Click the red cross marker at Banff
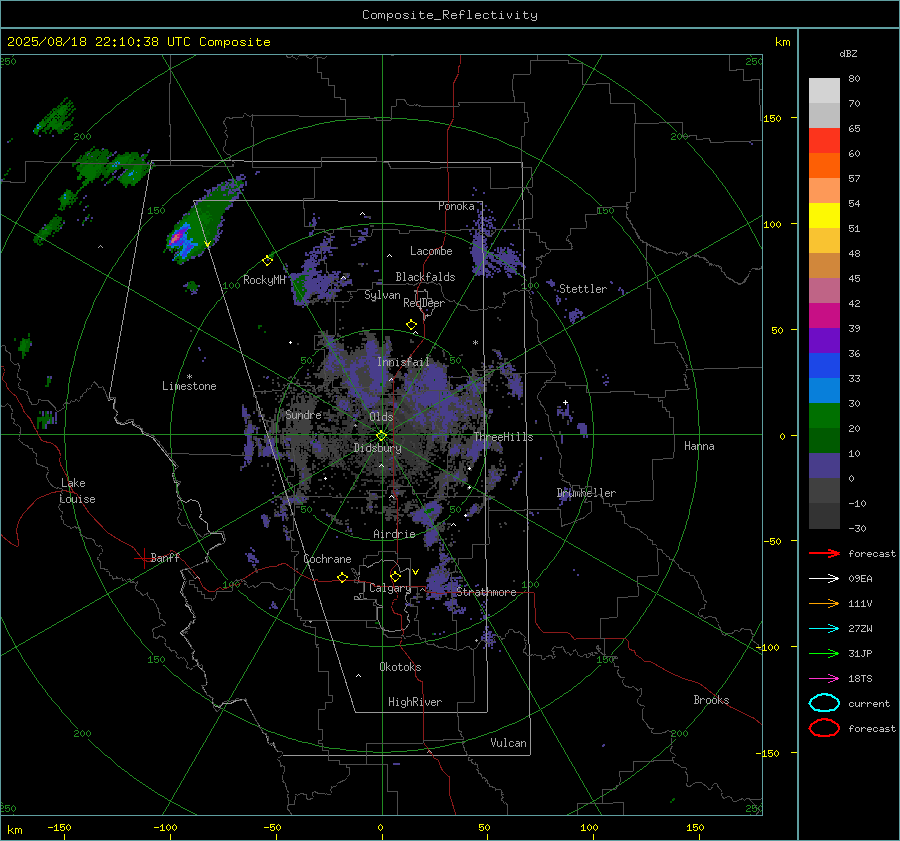This screenshot has height=841, width=900. click(x=143, y=558)
